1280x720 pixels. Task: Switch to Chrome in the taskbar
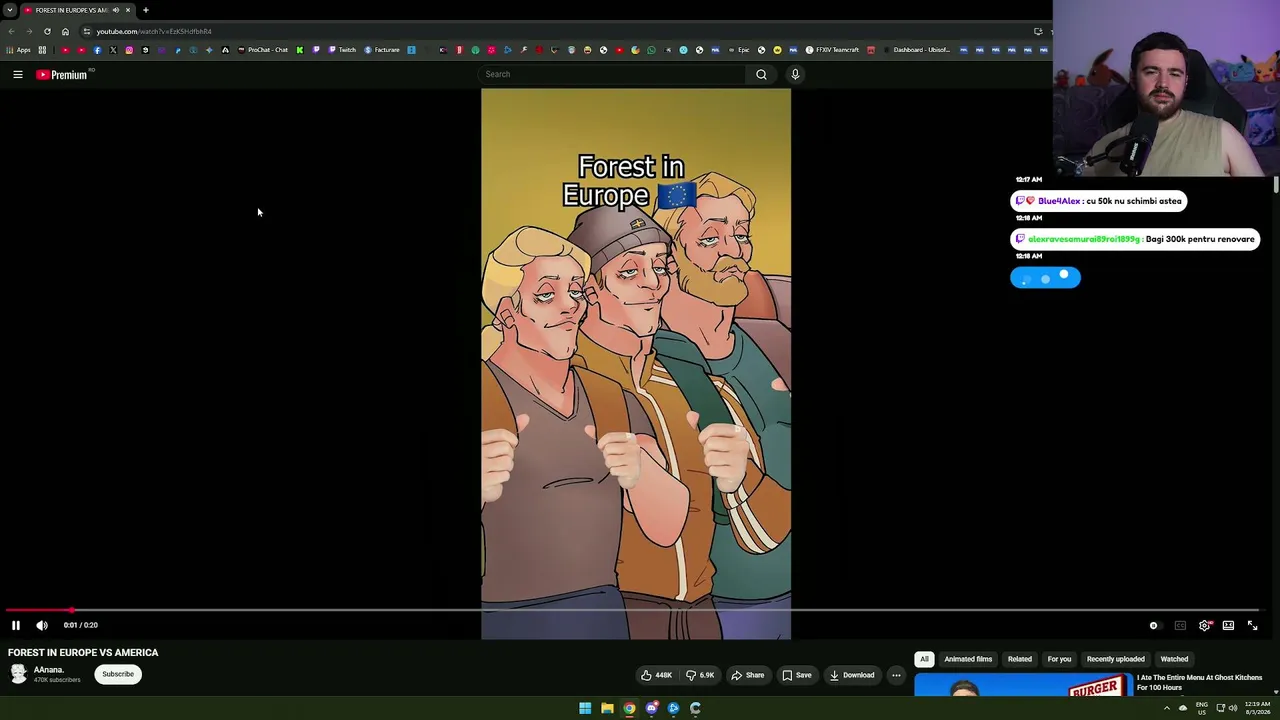[x=629, y=708]
